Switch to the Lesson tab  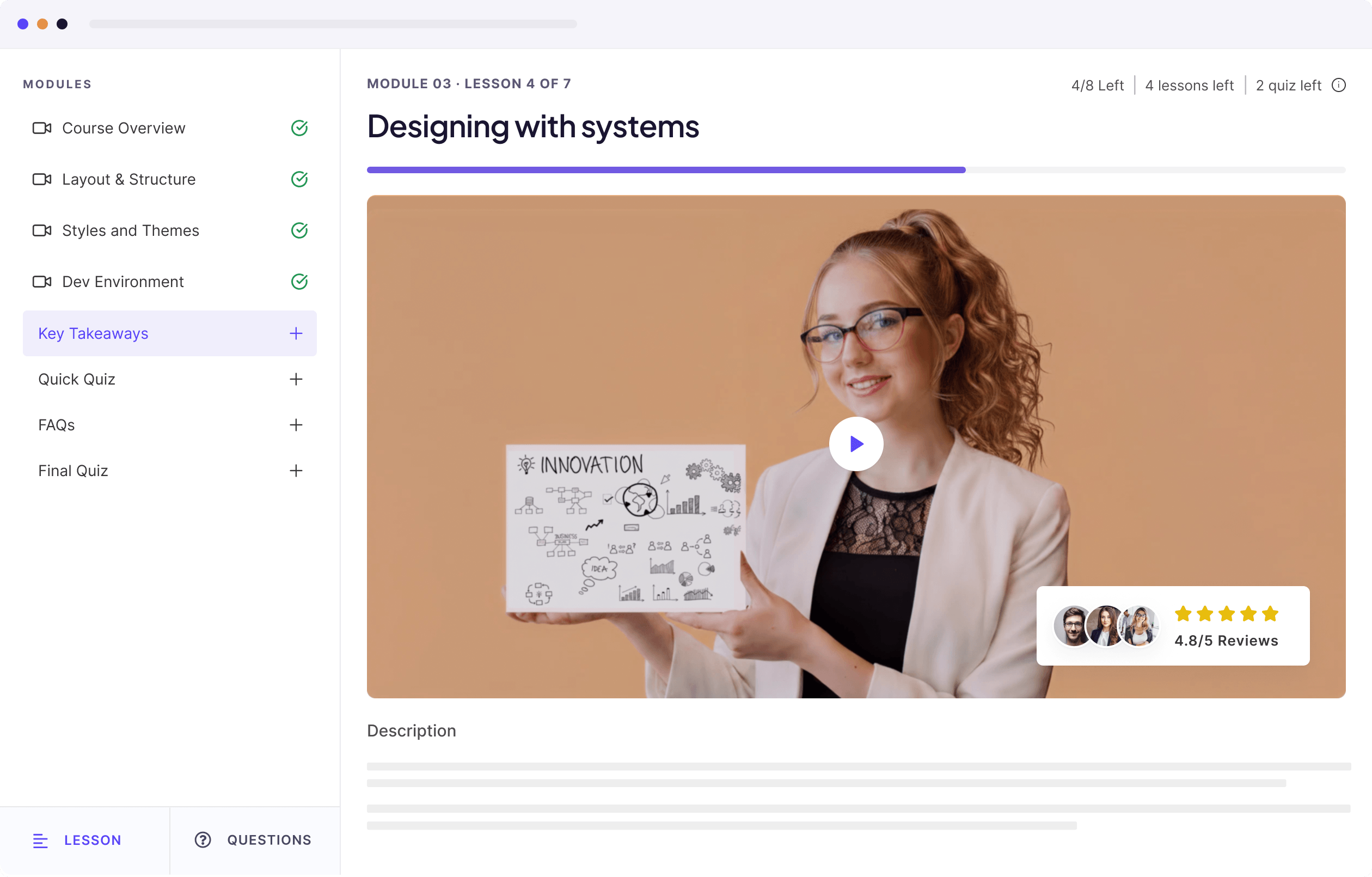click(85, 842)
